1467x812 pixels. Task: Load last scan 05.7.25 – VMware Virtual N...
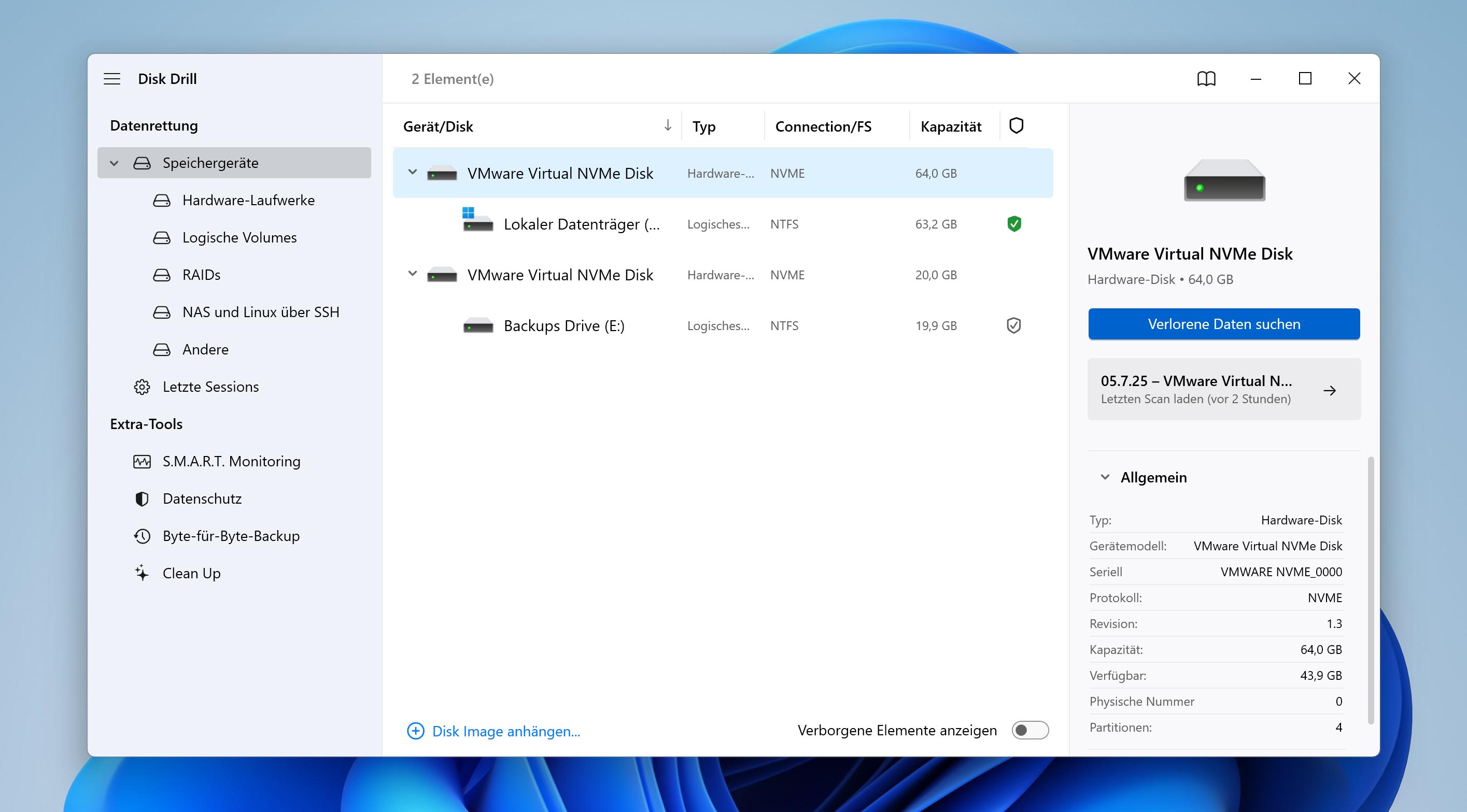[1224, 390]
